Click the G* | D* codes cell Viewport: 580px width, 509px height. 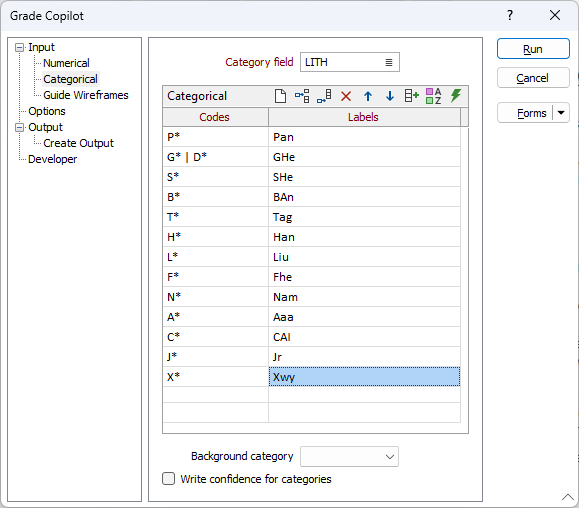click(x=215, y=157)
